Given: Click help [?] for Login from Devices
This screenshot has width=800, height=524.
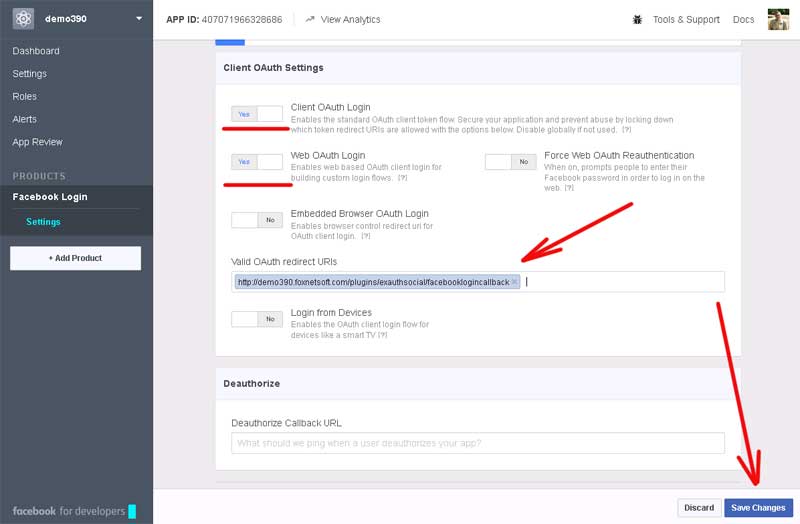Looking at the screenshot, I should tap(382, 335).
